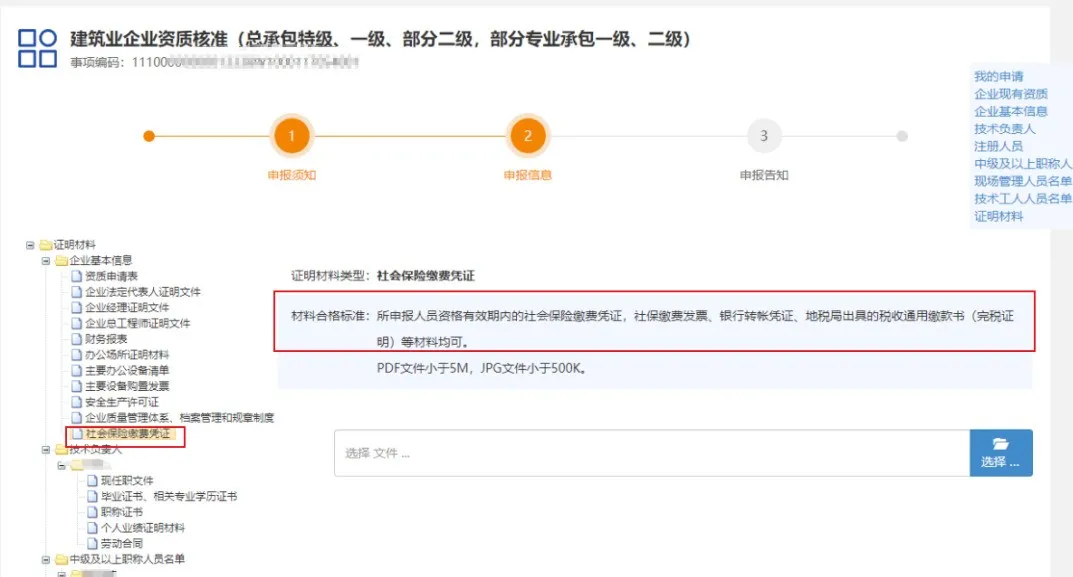Image resolution: width=1073 pixels, height=577 pixels.
Task: Click the 选择 文件 input field
Action: coord(651,453)
